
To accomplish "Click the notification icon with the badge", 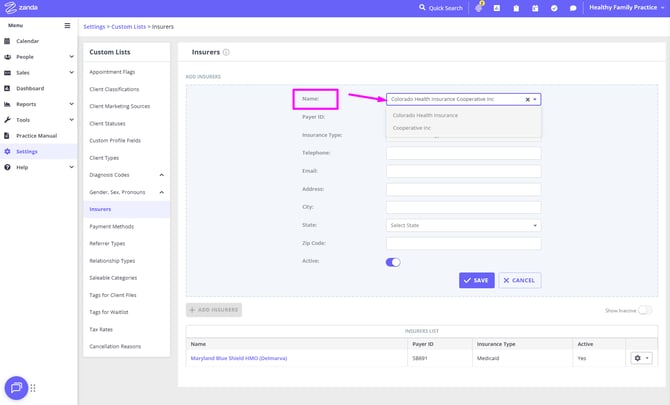I will [x=479, y=8].
